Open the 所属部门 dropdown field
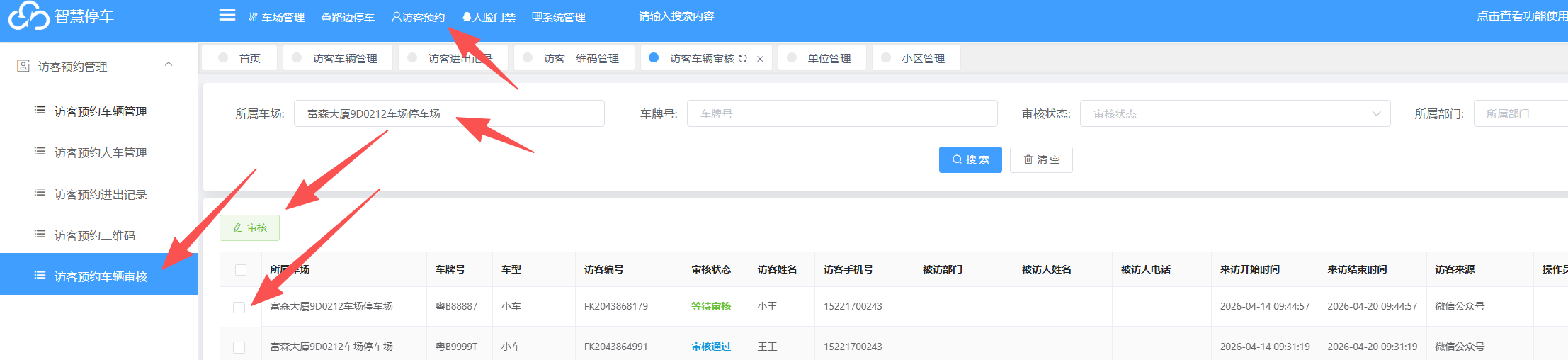The image size is (1568, 360). pyautogui.click(x=1521, y=113)
